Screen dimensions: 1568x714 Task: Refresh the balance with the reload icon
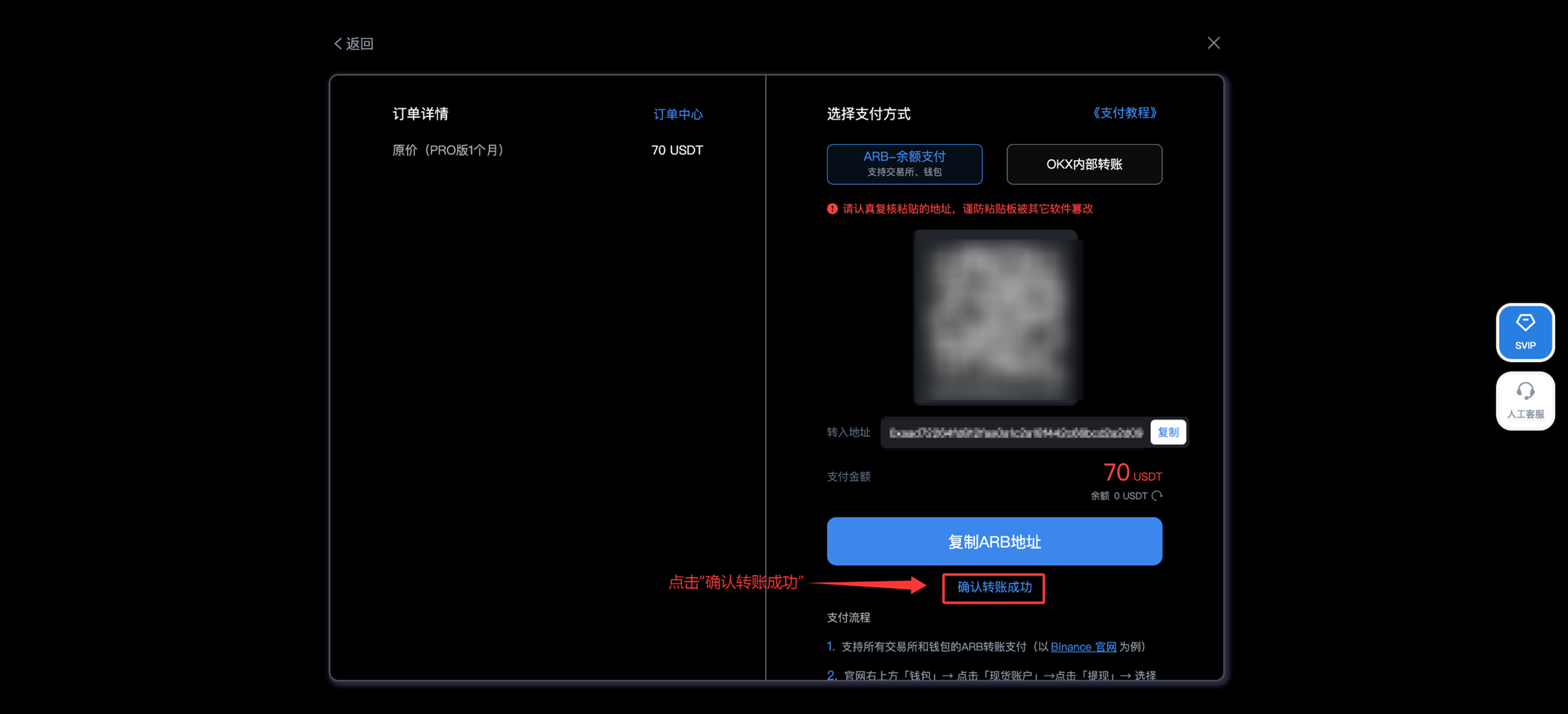point(1157,496)
